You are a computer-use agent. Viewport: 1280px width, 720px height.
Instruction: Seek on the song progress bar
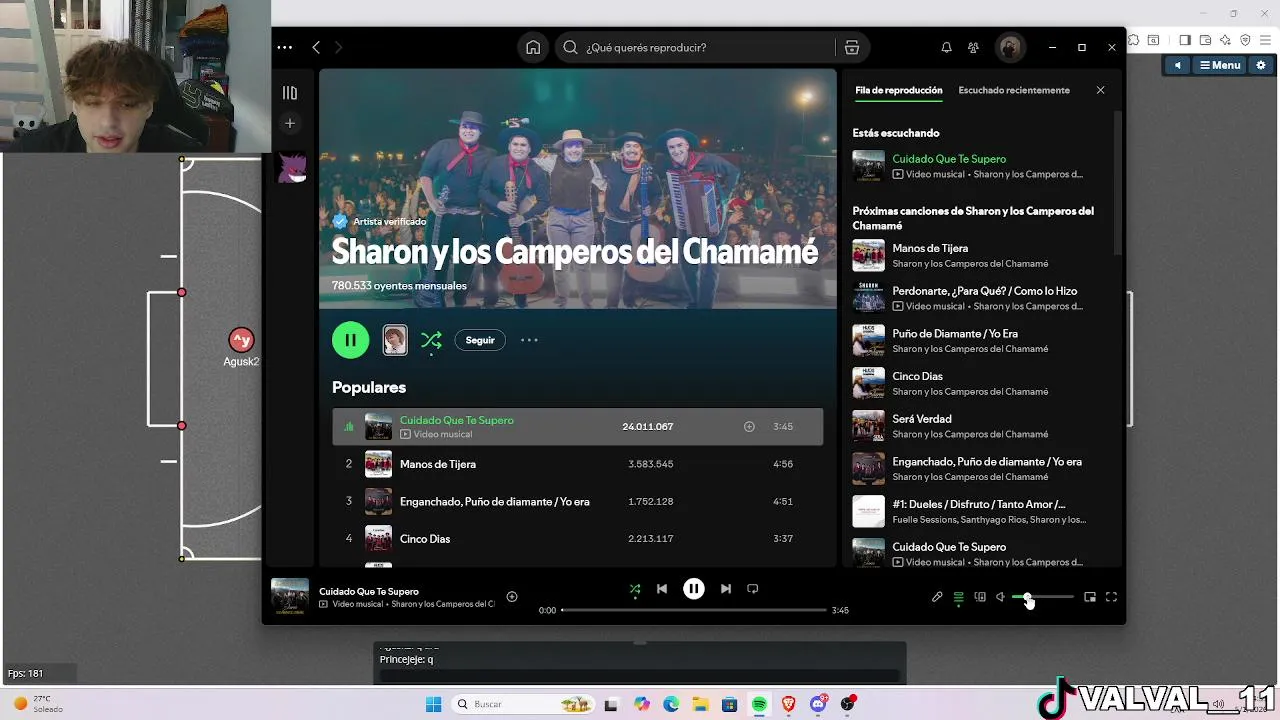(694, 610)
